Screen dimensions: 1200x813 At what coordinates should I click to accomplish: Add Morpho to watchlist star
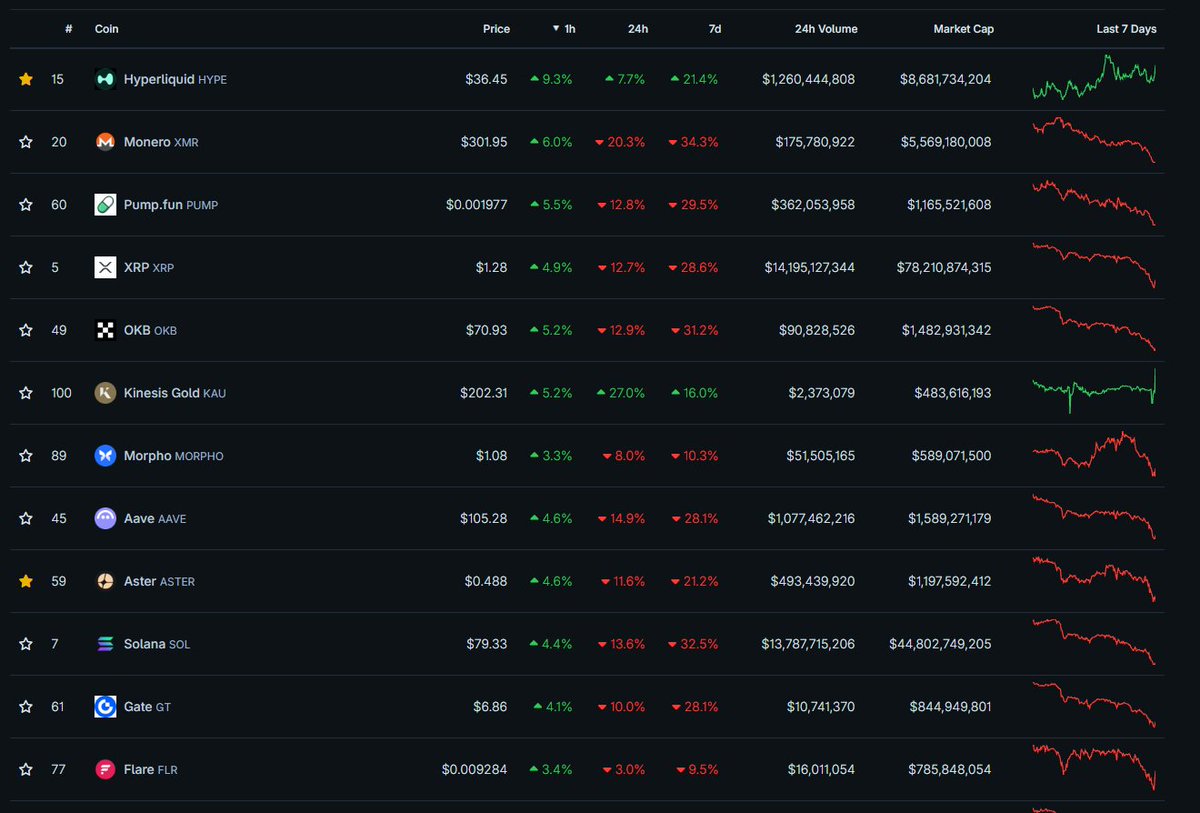26,455
